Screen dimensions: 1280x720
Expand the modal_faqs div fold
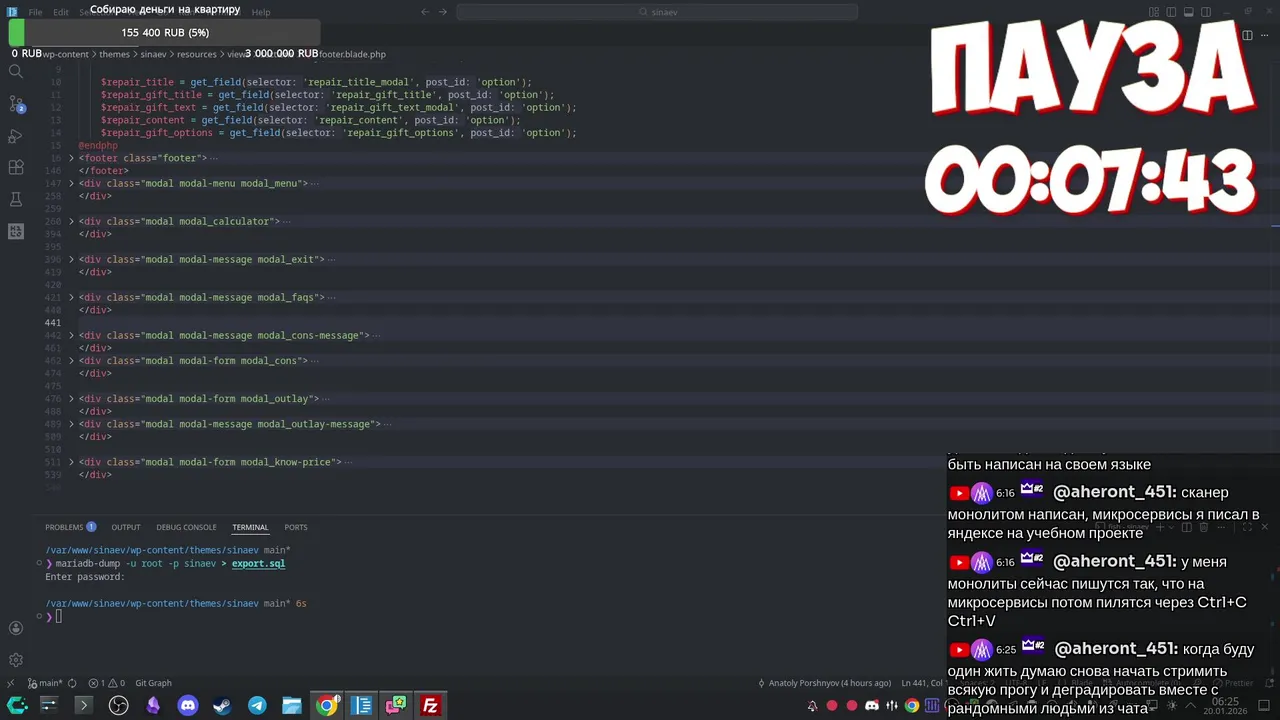point(71,297)
